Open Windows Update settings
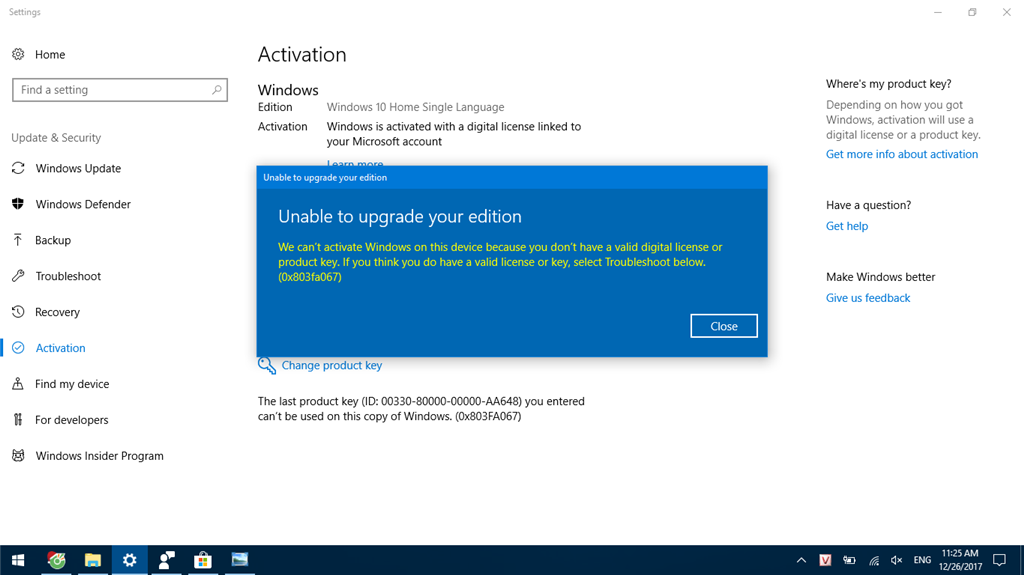Image resolution: width=1024 pixels, height=575 pixels. (78, 168)
